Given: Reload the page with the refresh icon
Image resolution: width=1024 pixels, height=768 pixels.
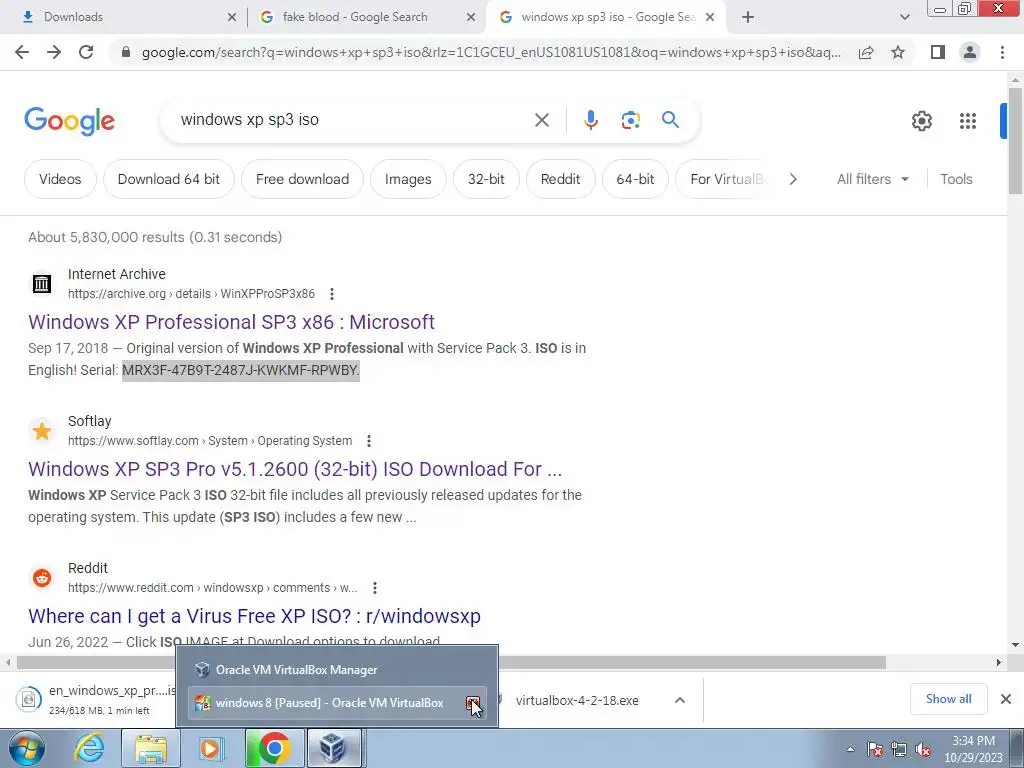Looking at the screenshot, I should point(86,52).
